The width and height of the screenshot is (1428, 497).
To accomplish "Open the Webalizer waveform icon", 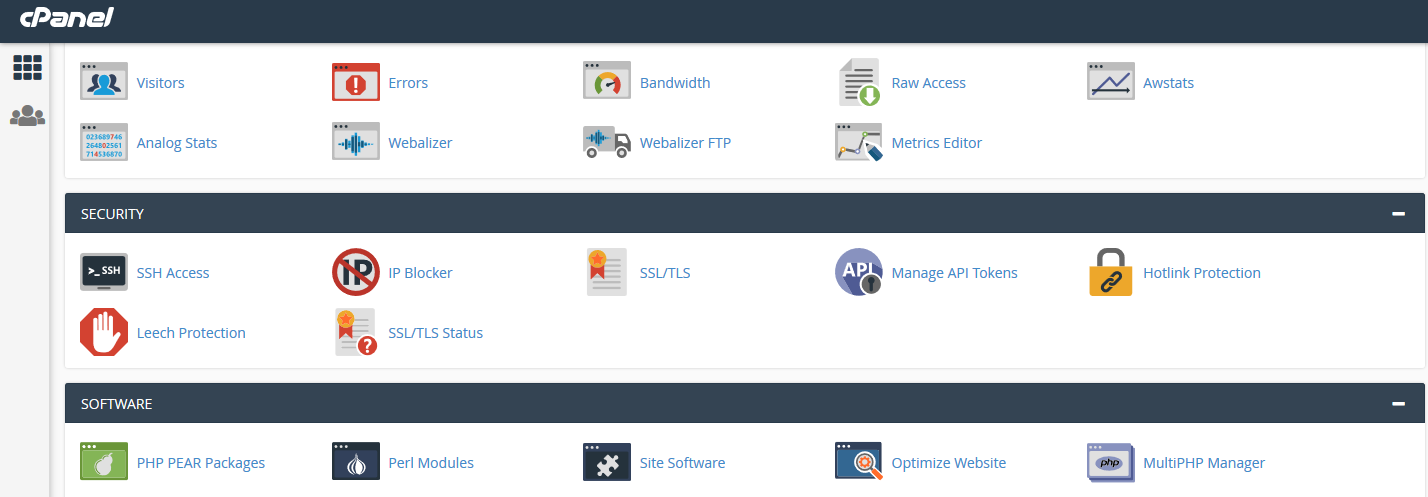I will (356, 142).
